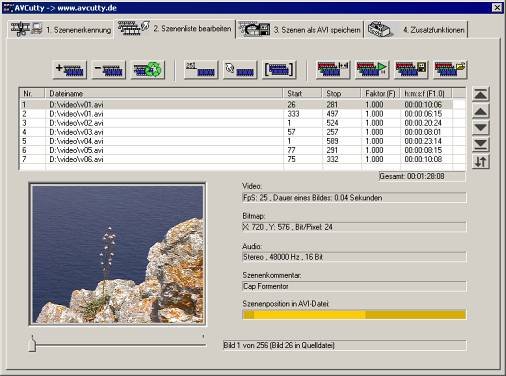506x376 pixels.
Task: Click the scene comment pencil icon
Action: coord(240,70)
